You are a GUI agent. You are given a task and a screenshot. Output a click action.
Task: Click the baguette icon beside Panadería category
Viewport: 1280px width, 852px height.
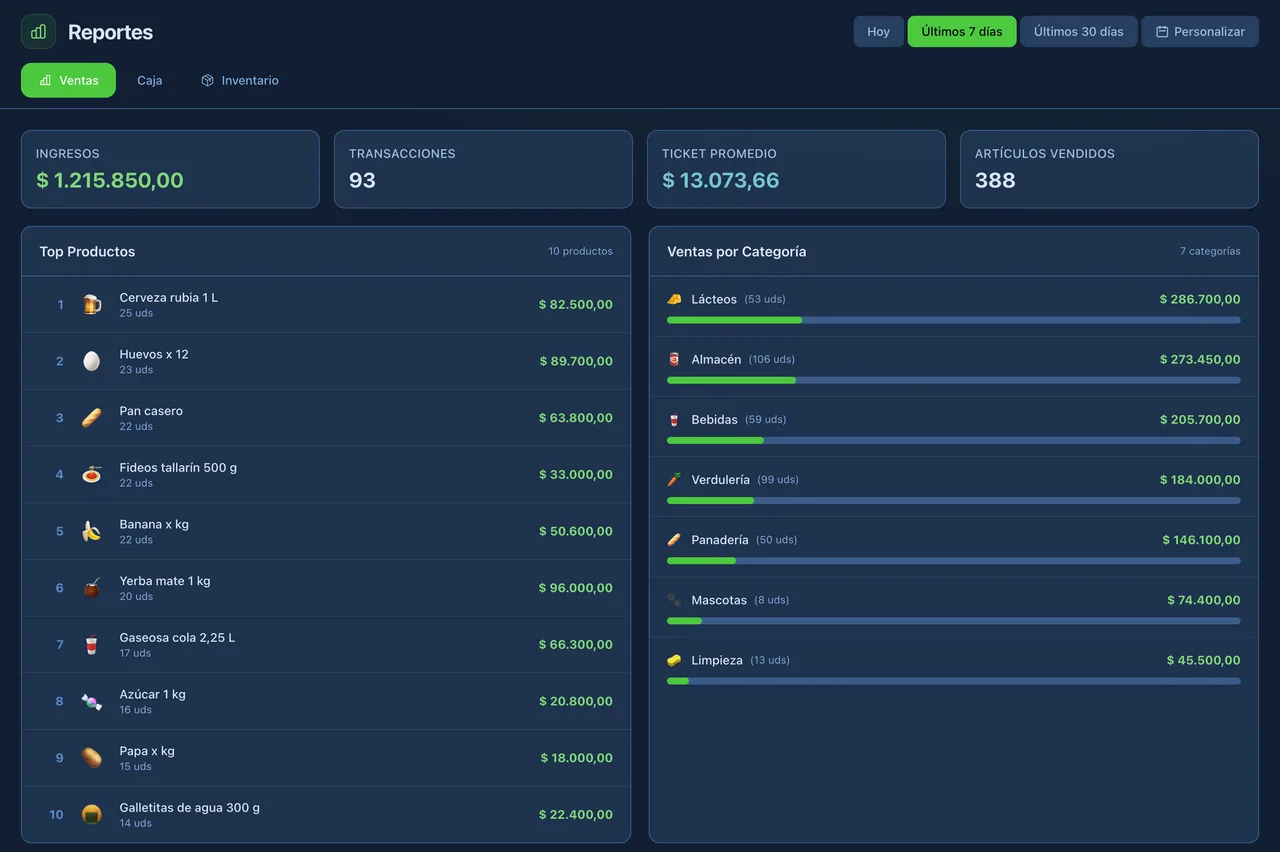pos(674,540)
